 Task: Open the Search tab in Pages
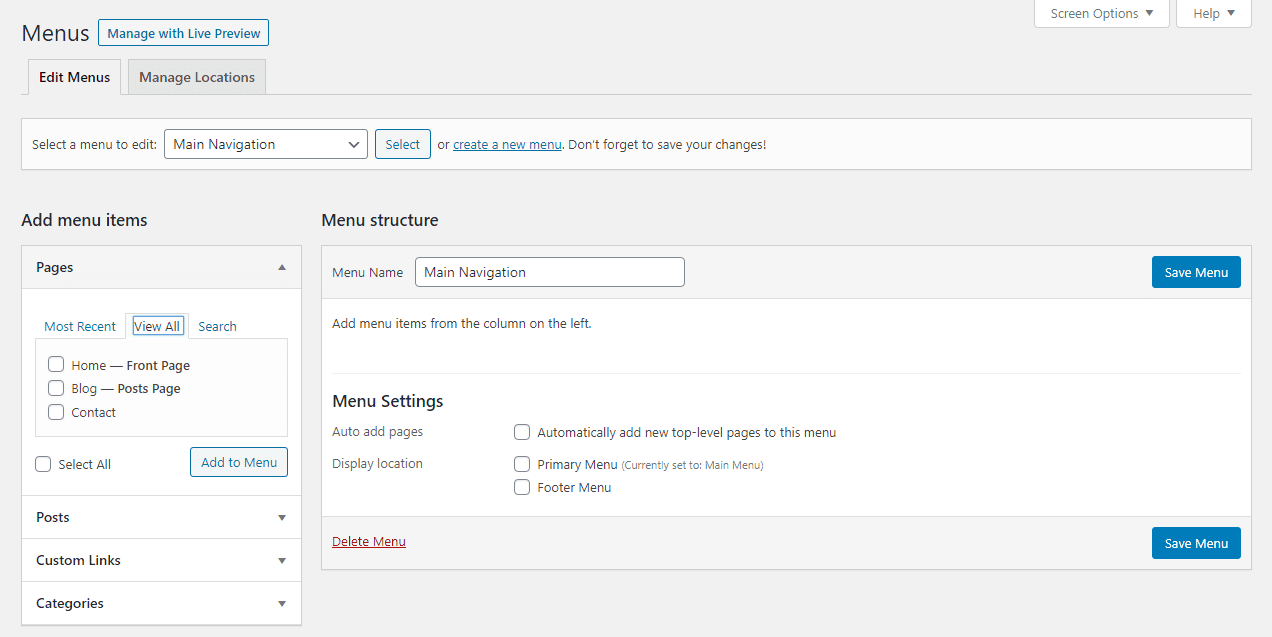pyautogui.click(x=217, y=326)
